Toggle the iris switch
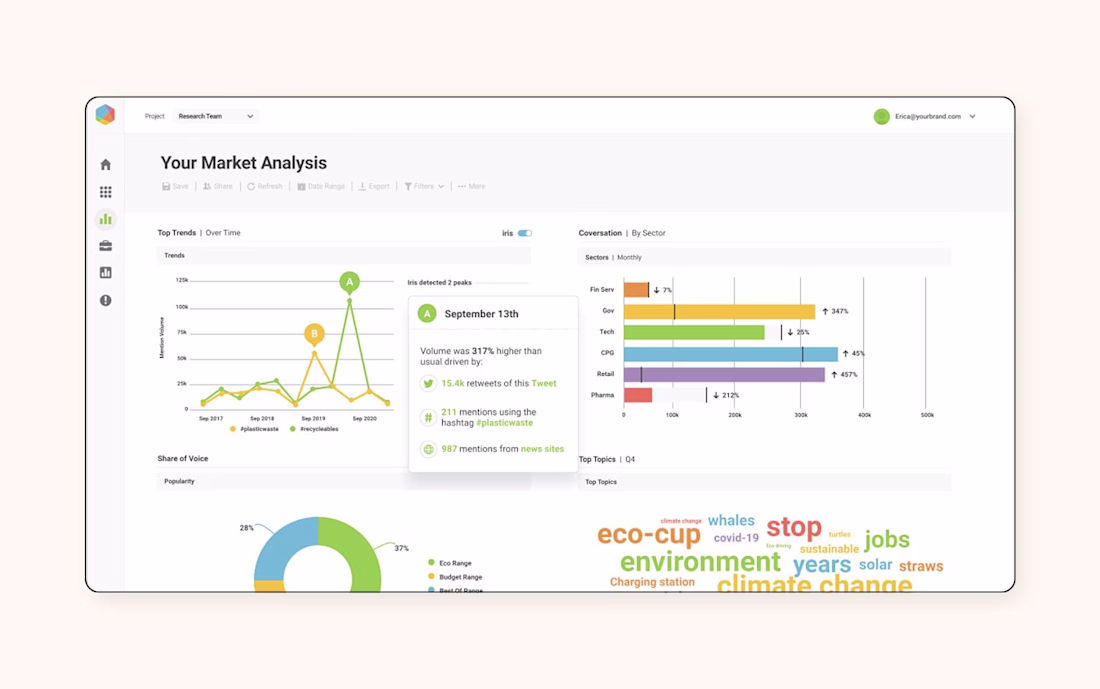1100x689 pixels. click(525, 233)
